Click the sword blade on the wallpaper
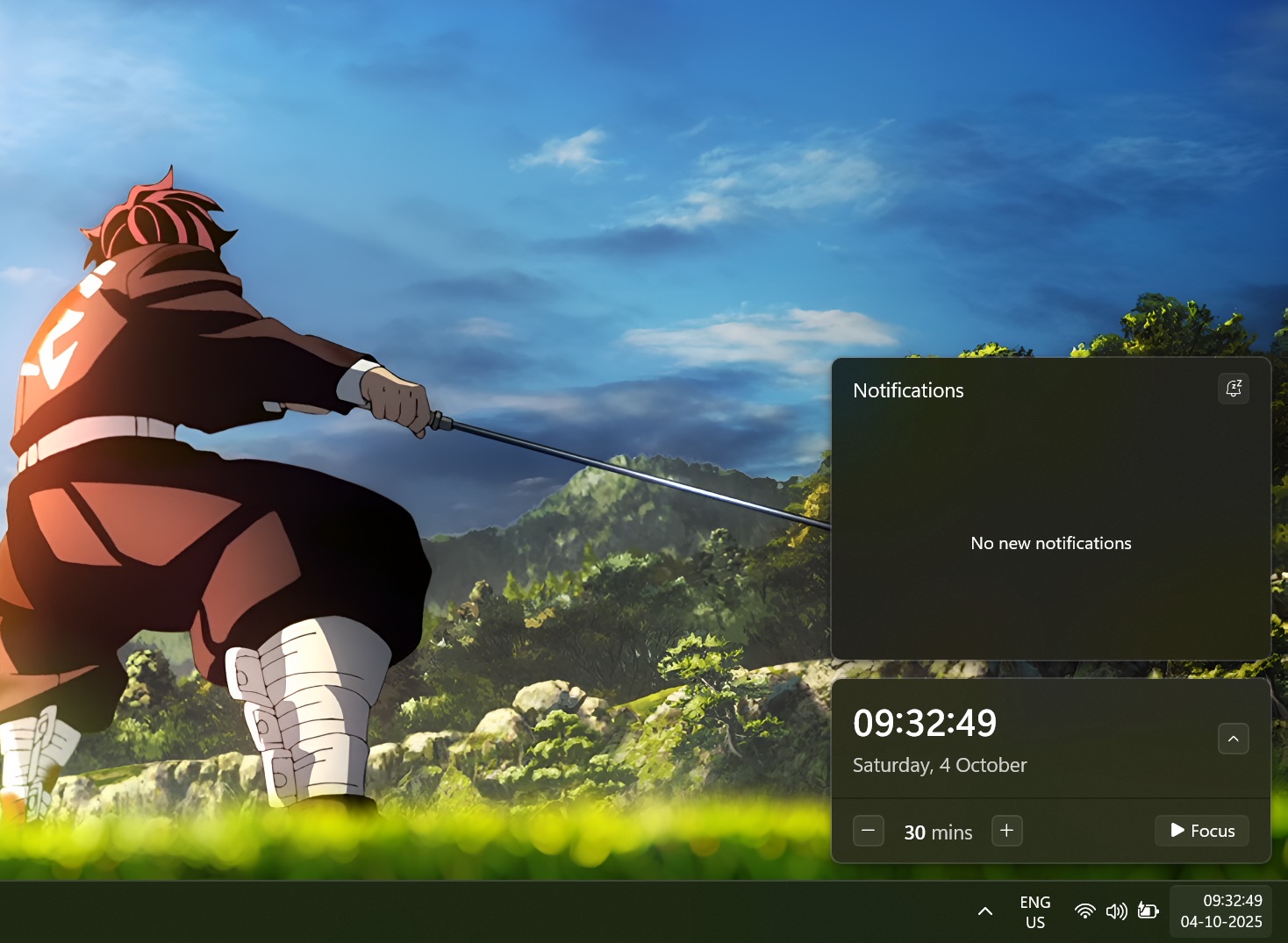 coord(632,474)
